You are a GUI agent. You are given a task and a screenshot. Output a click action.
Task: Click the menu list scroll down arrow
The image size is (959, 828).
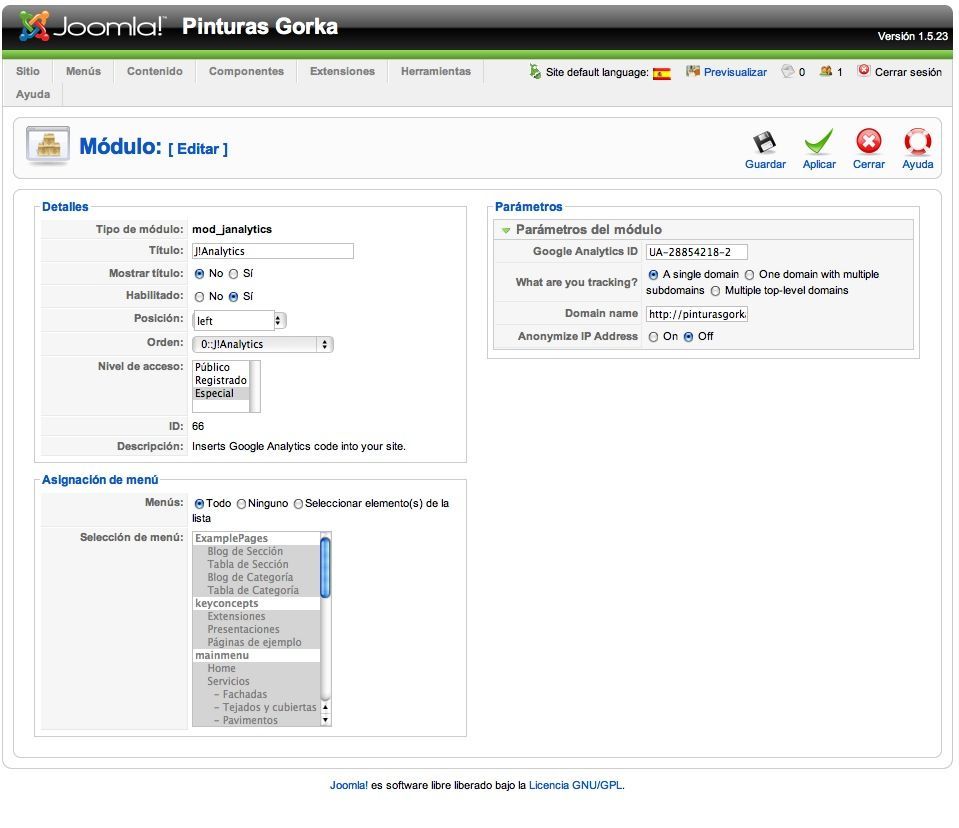pyautogui.click(x=325, y=720)
